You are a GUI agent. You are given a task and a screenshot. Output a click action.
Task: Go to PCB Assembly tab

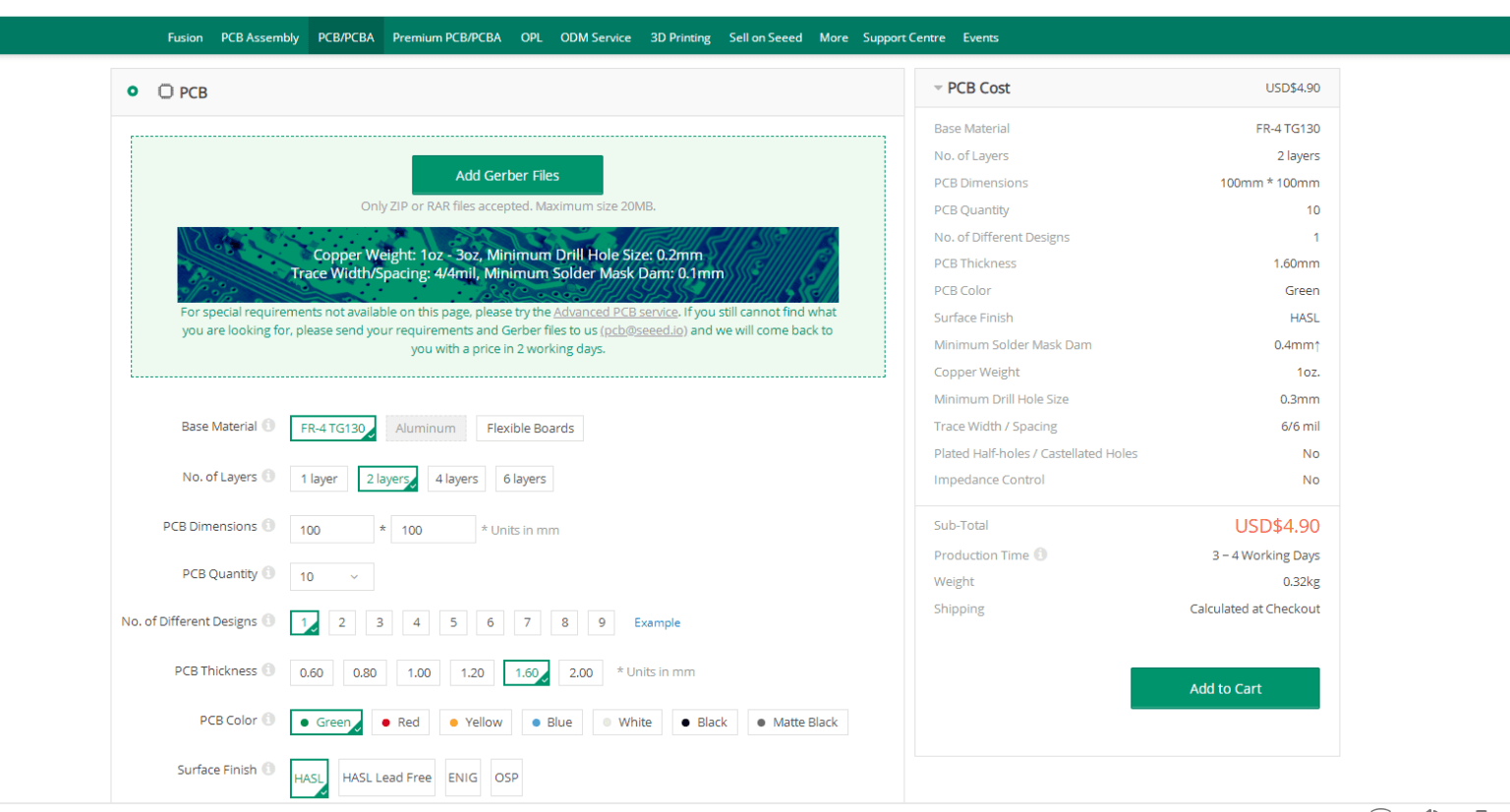click(x=260, y=37)
